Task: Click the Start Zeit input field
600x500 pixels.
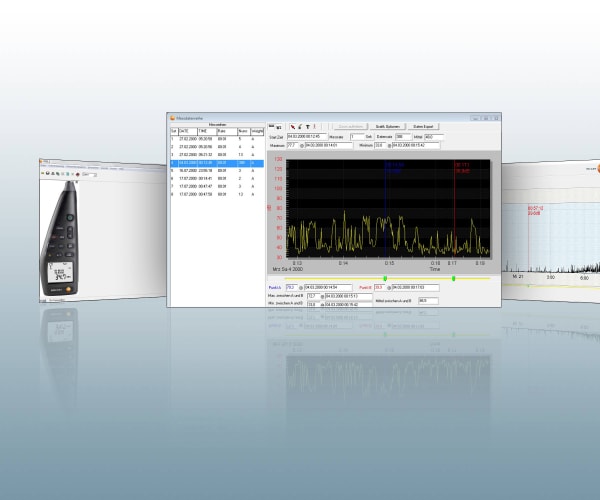Action: [306, 137]
